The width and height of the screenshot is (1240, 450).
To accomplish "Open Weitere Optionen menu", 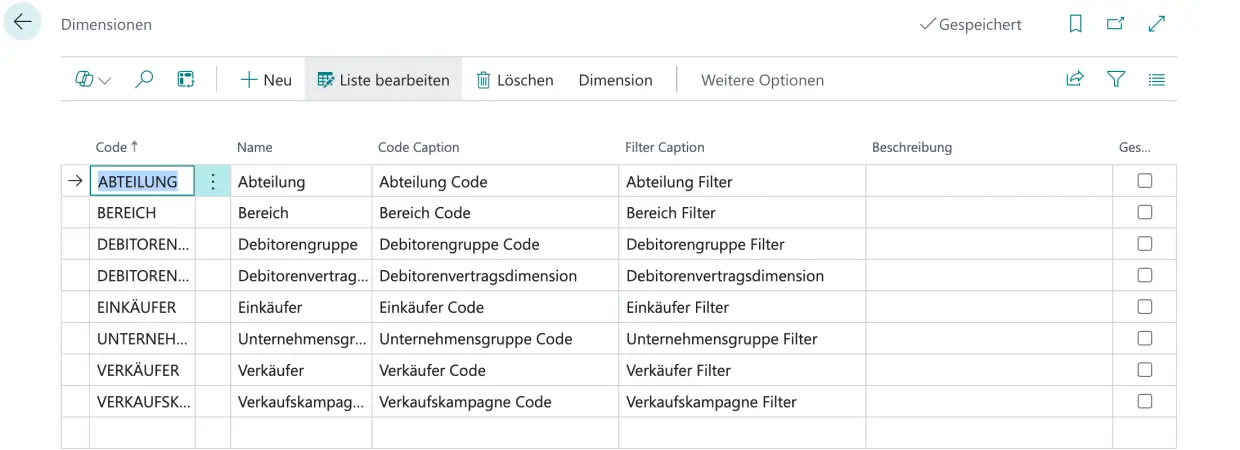I will pos(762,80).
